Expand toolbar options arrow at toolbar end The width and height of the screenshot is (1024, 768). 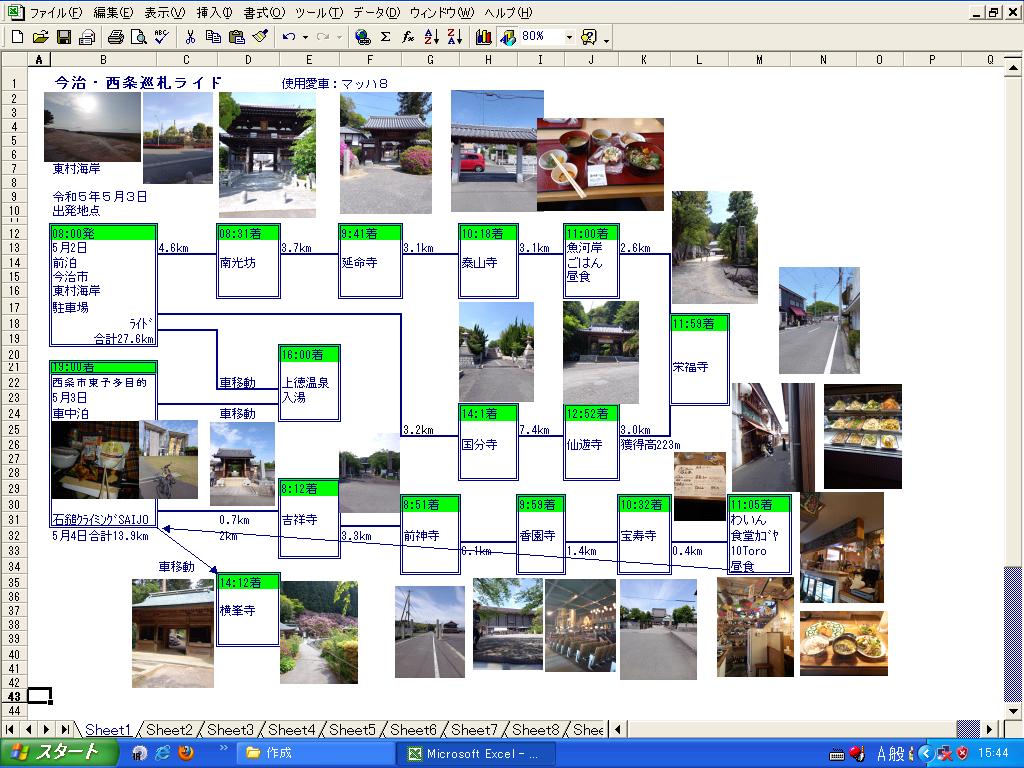coord(607,39)
